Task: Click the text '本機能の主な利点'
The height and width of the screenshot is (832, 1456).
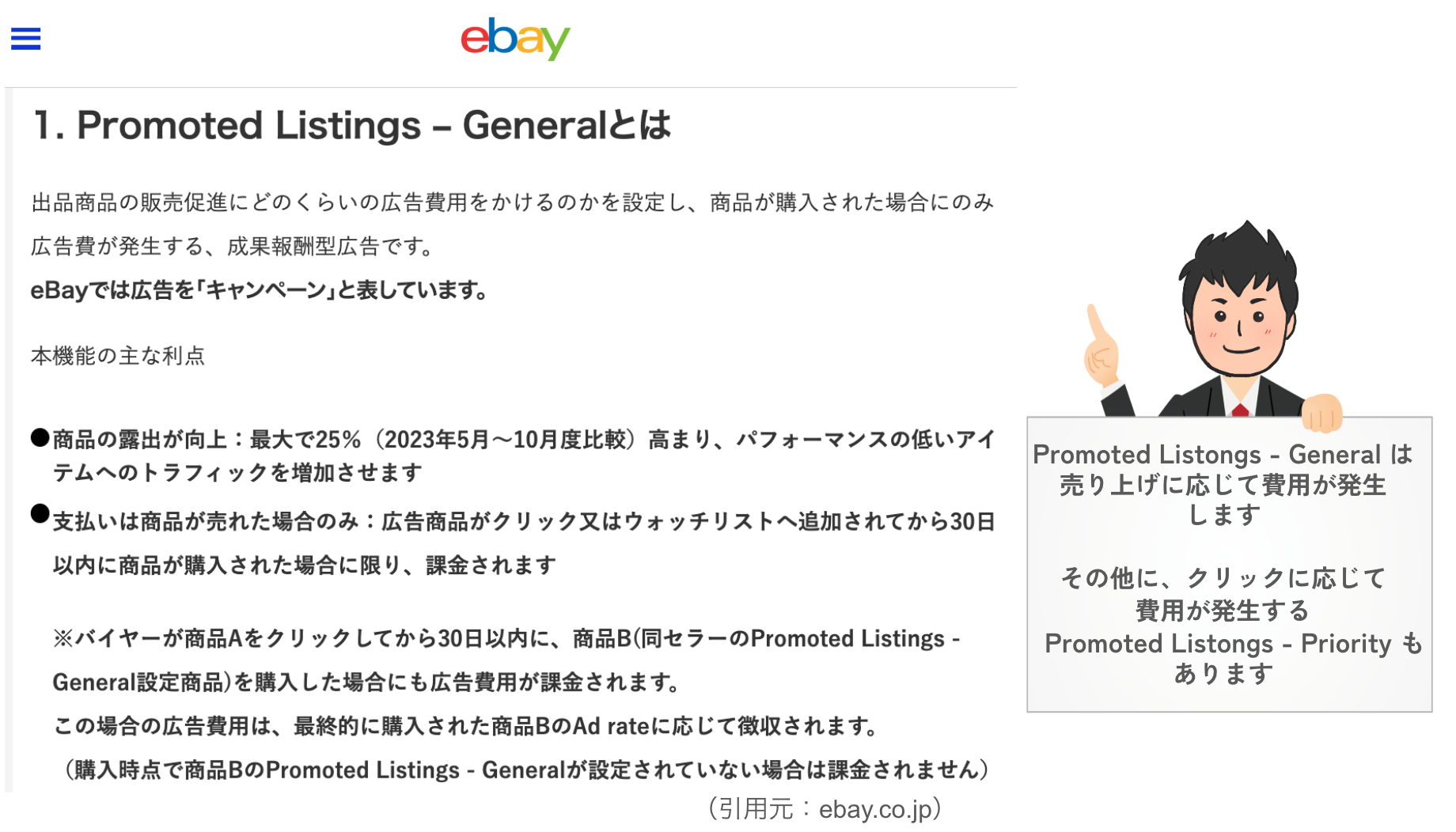Action: (x=118, y=356)
